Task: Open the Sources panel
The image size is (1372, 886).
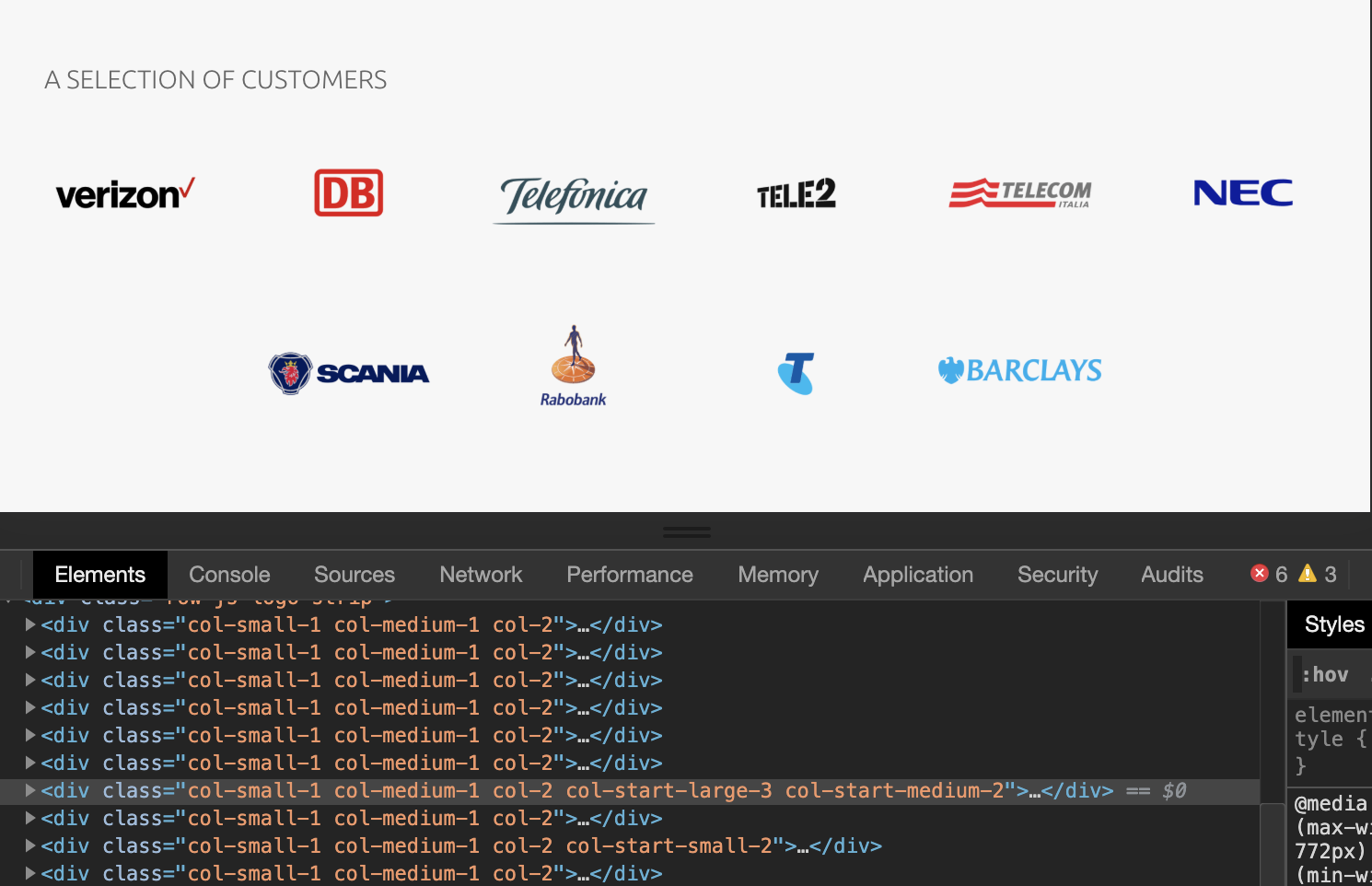Action: 354,574
